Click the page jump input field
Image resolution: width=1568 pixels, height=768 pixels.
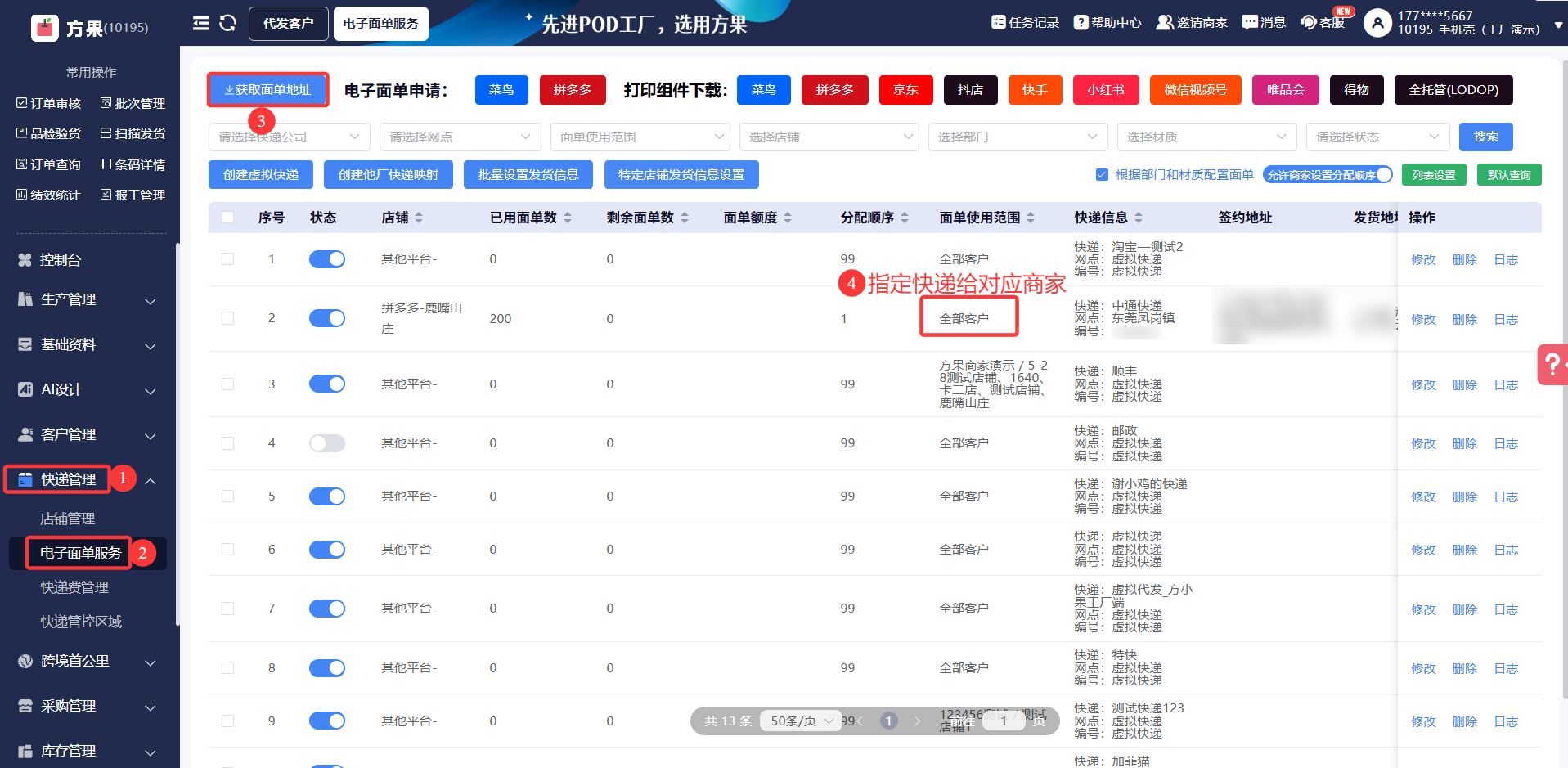click(1004, 721)
